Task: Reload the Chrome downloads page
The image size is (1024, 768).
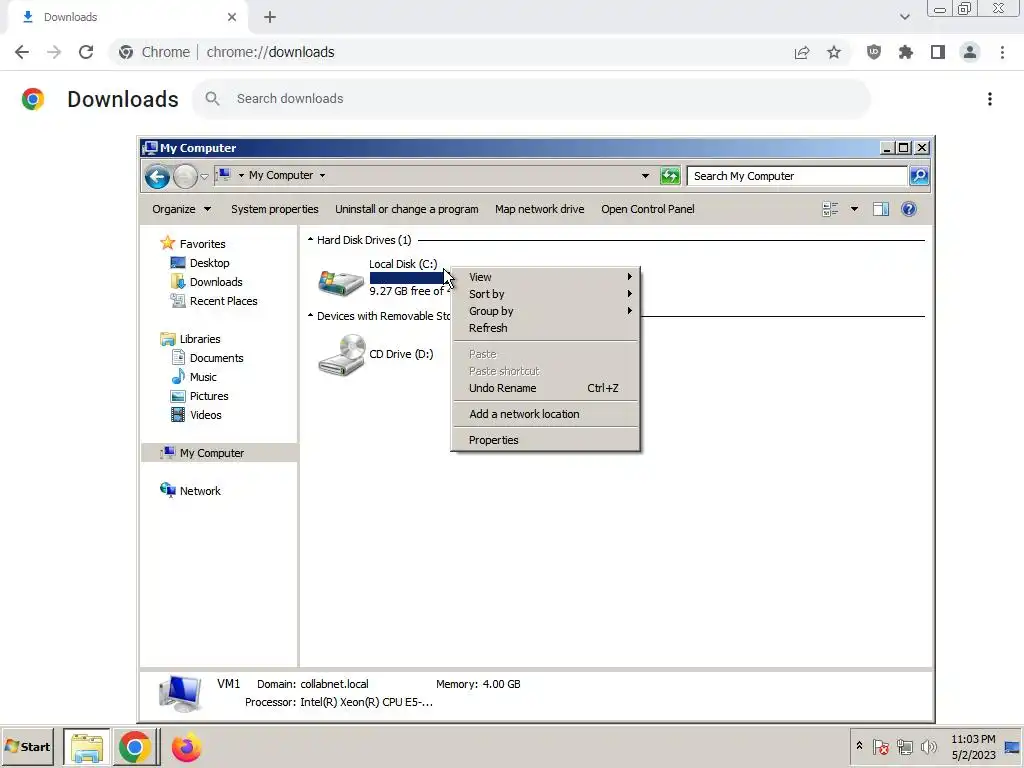Action: point(86,52)
